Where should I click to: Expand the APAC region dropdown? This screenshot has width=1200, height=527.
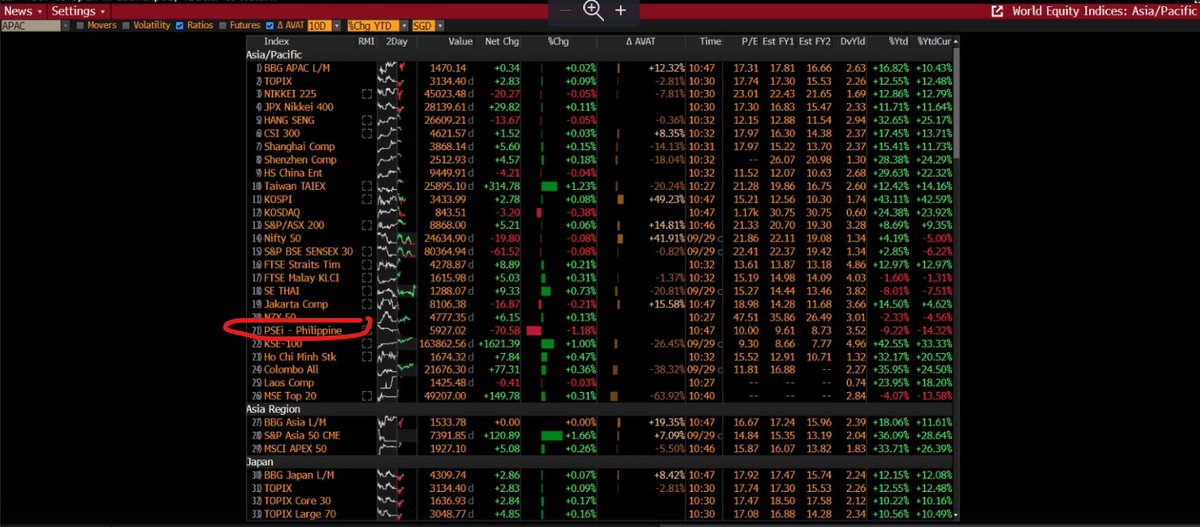[x=35, y=24]
